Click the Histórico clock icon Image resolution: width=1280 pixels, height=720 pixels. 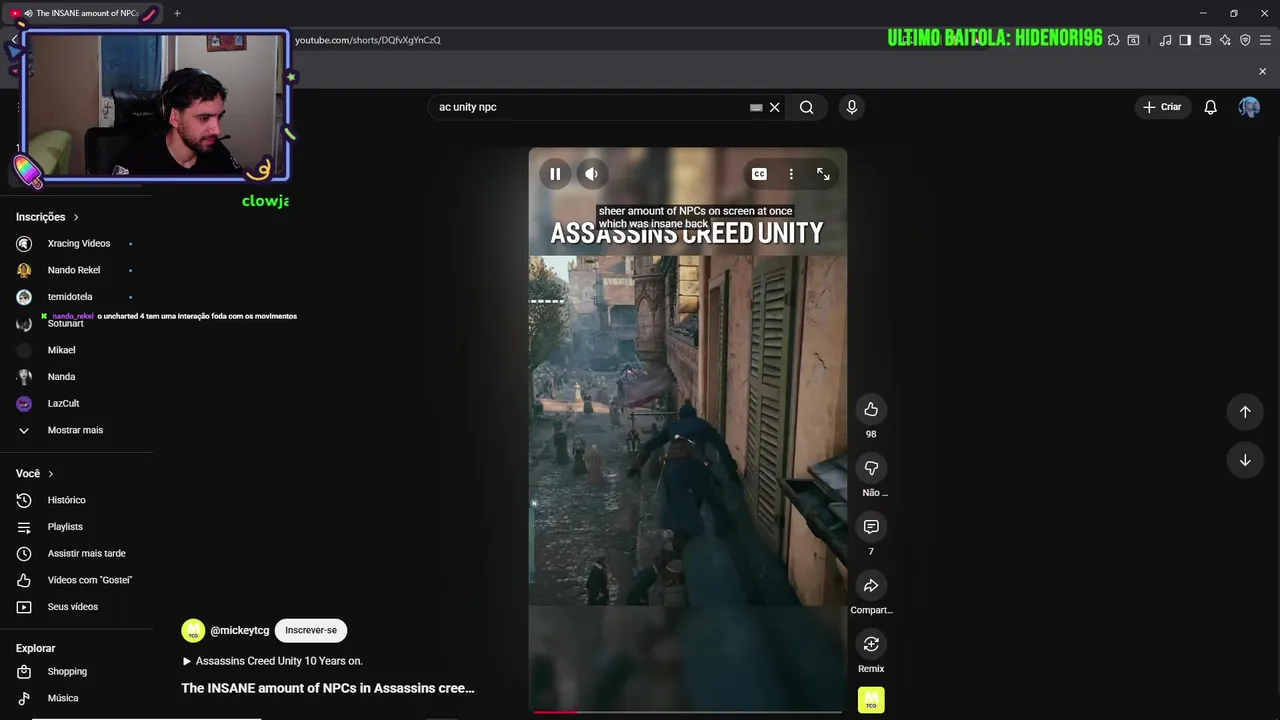pos(24,500)
